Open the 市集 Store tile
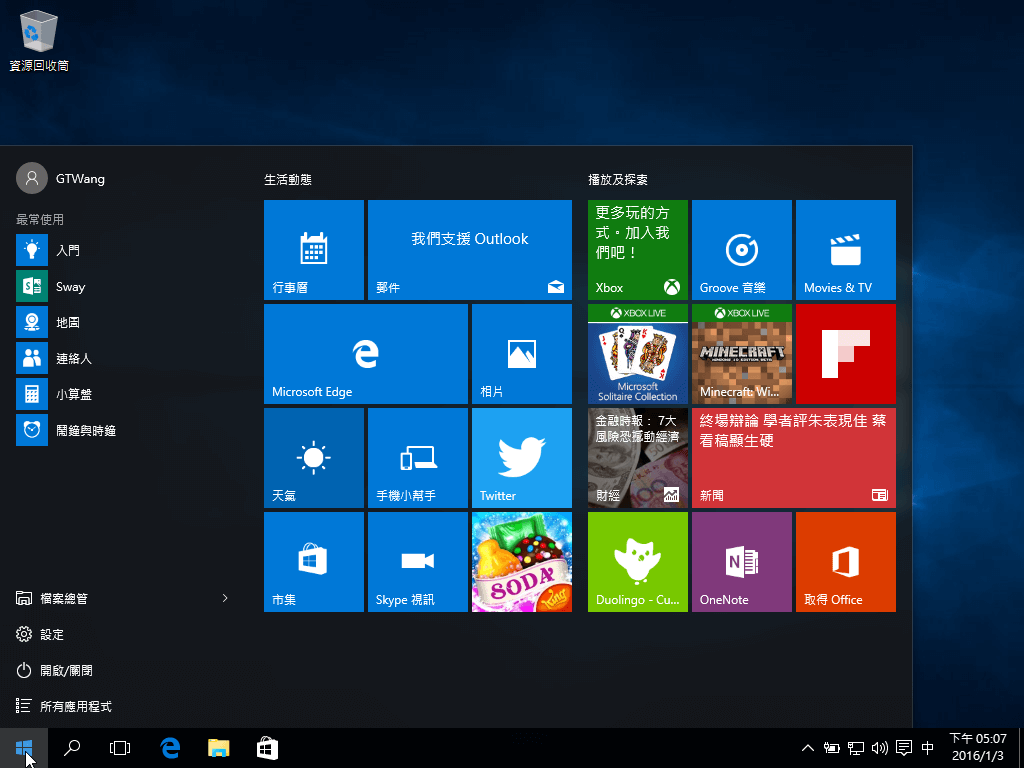 [313, 561]
